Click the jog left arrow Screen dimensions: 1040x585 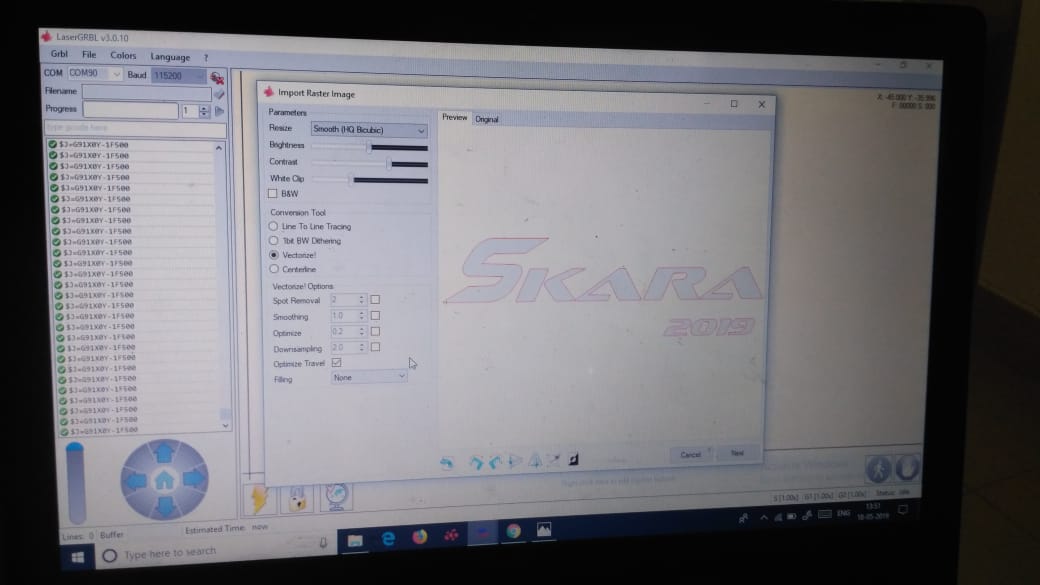135,481
